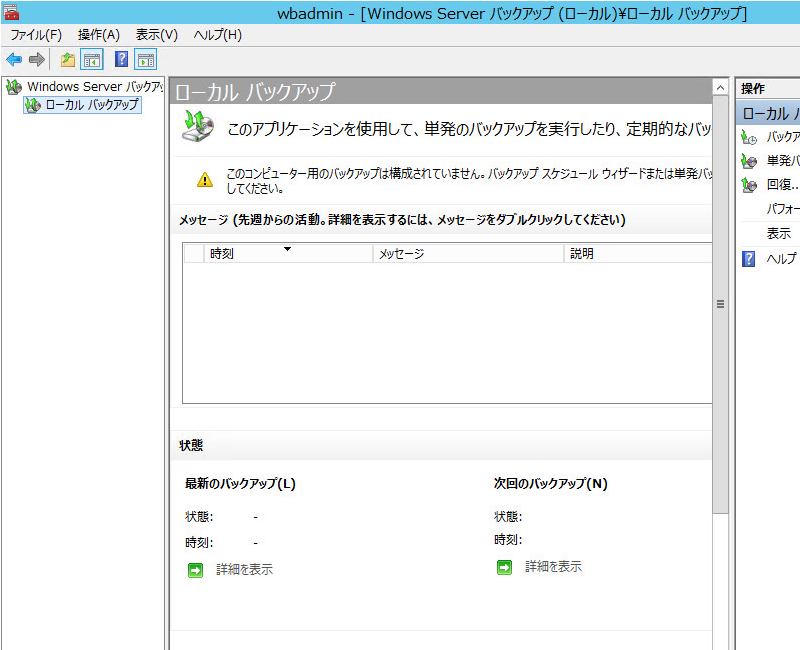Click the backup not configured warning text

click(x=469, y=181)
